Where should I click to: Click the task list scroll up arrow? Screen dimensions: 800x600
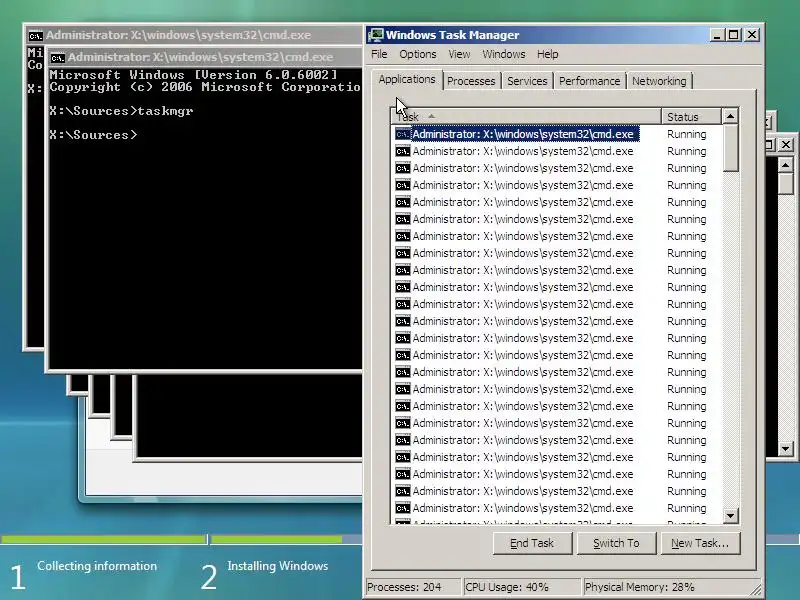(x=731, y=116)
